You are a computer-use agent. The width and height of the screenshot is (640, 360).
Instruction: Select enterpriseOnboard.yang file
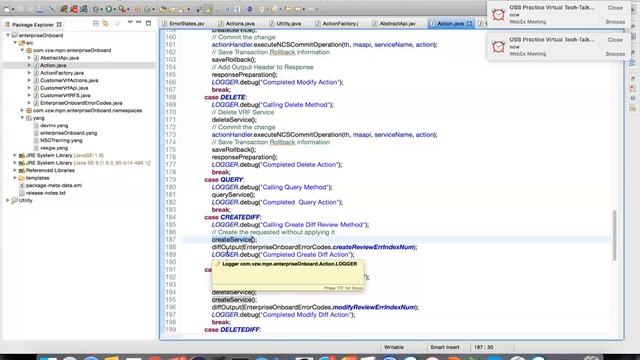[x=68, y=133]
